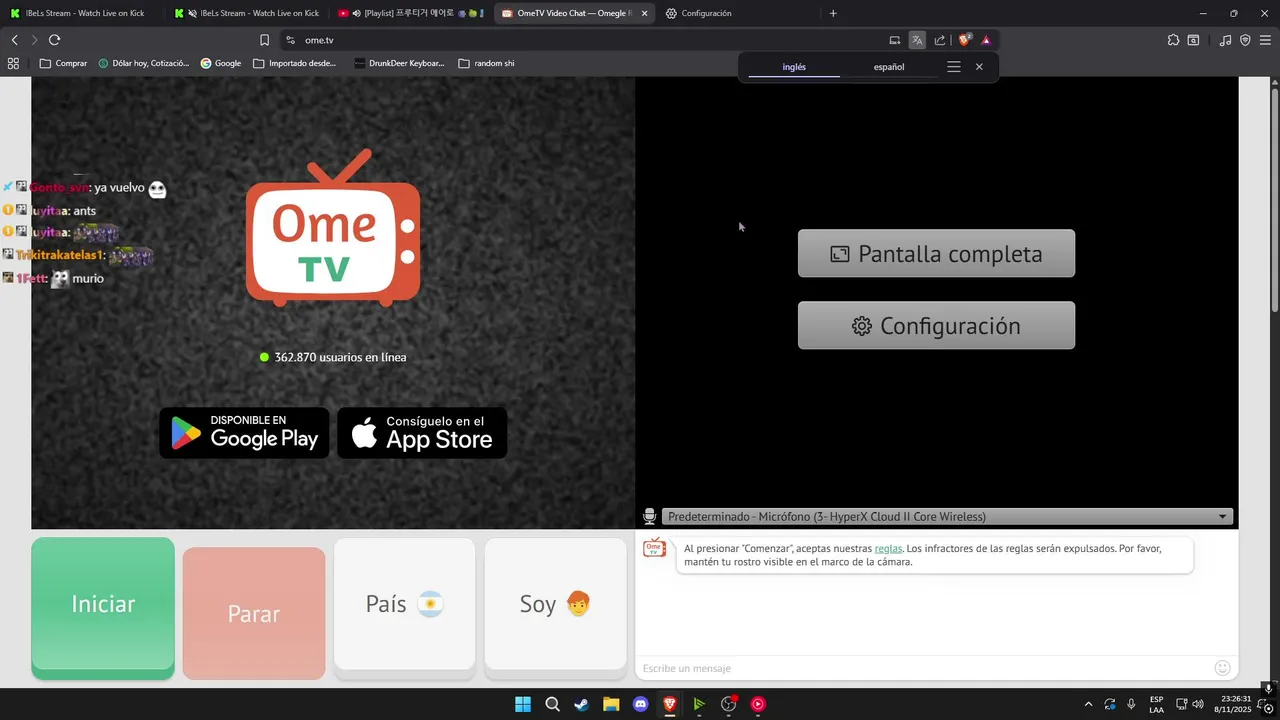This screenshot has width=1280, height=720.
Task: Bookmark this page icon
Action: coord(264,40)
